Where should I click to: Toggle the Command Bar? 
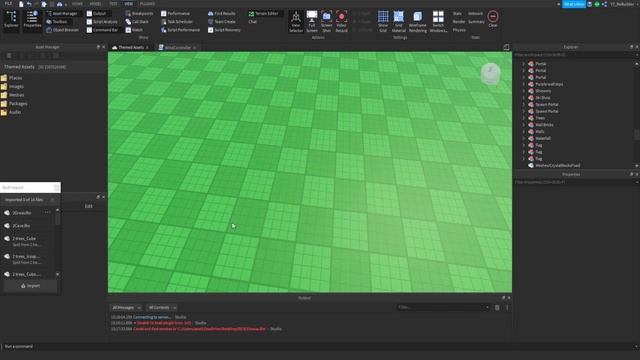pos(102,30)
